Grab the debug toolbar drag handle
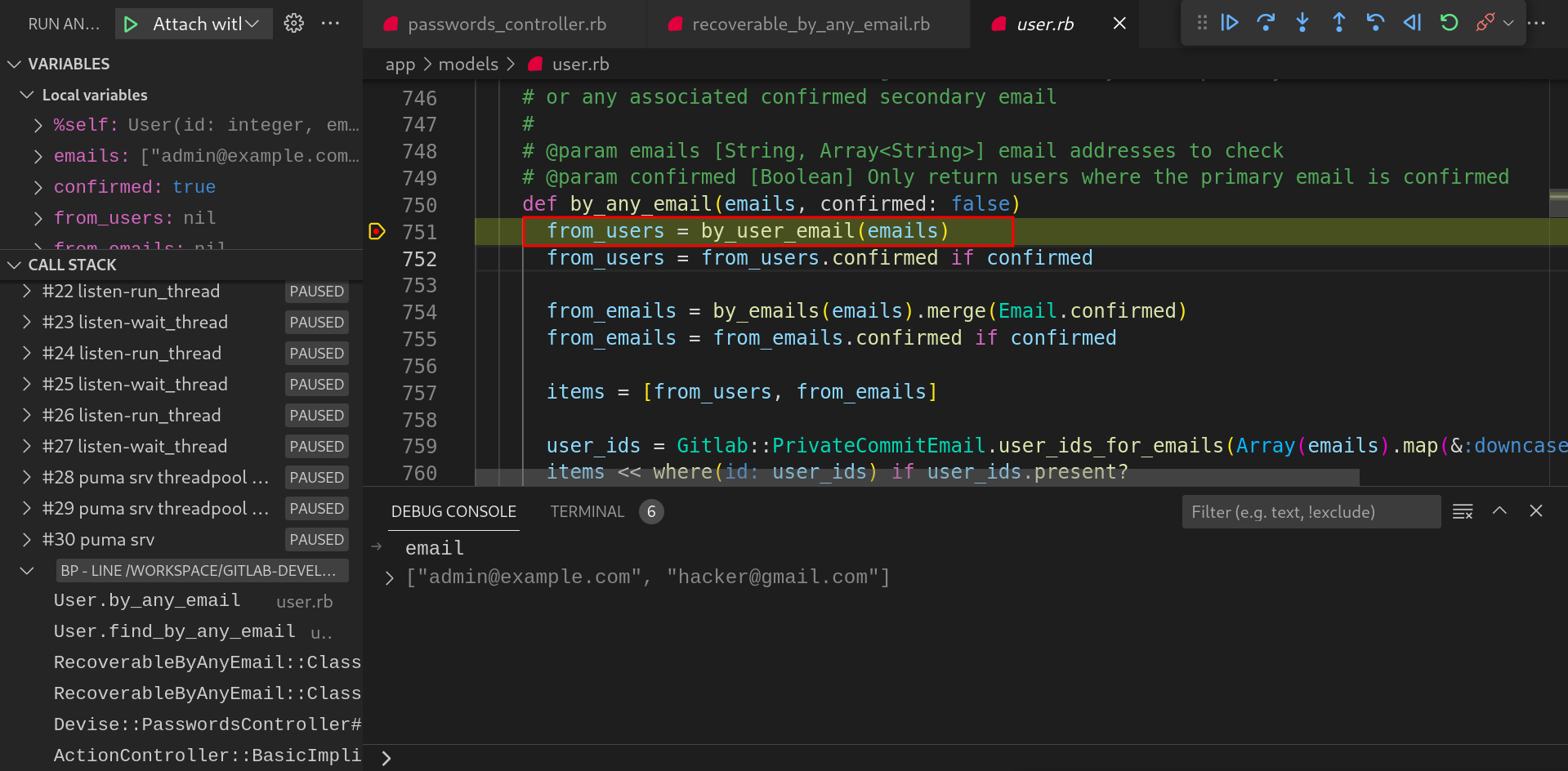The width and height of the screenshot is (1568, 771). (1201, 23)
